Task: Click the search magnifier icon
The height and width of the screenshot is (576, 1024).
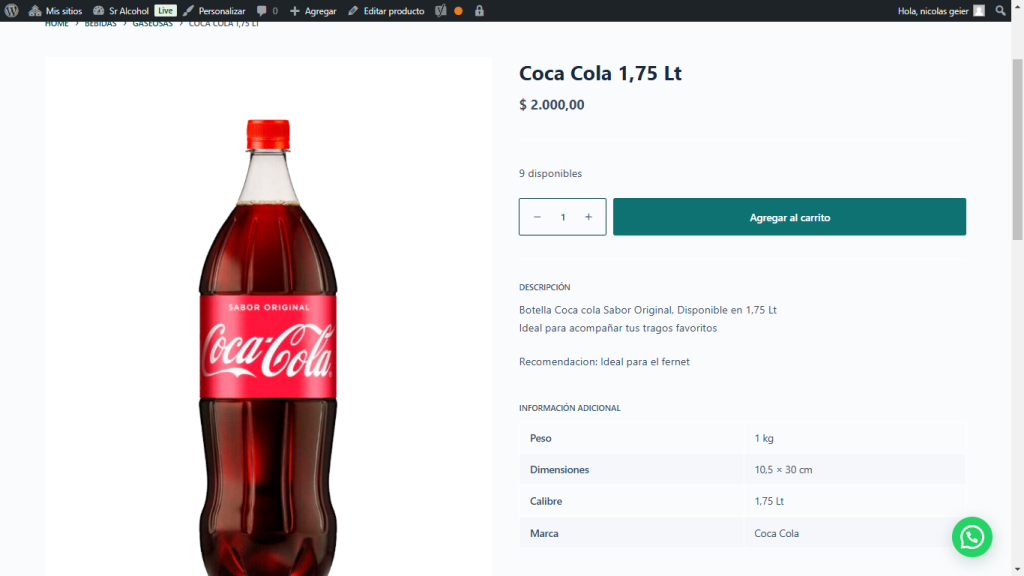Action: pyautogui.click(x=1001, y=11)
